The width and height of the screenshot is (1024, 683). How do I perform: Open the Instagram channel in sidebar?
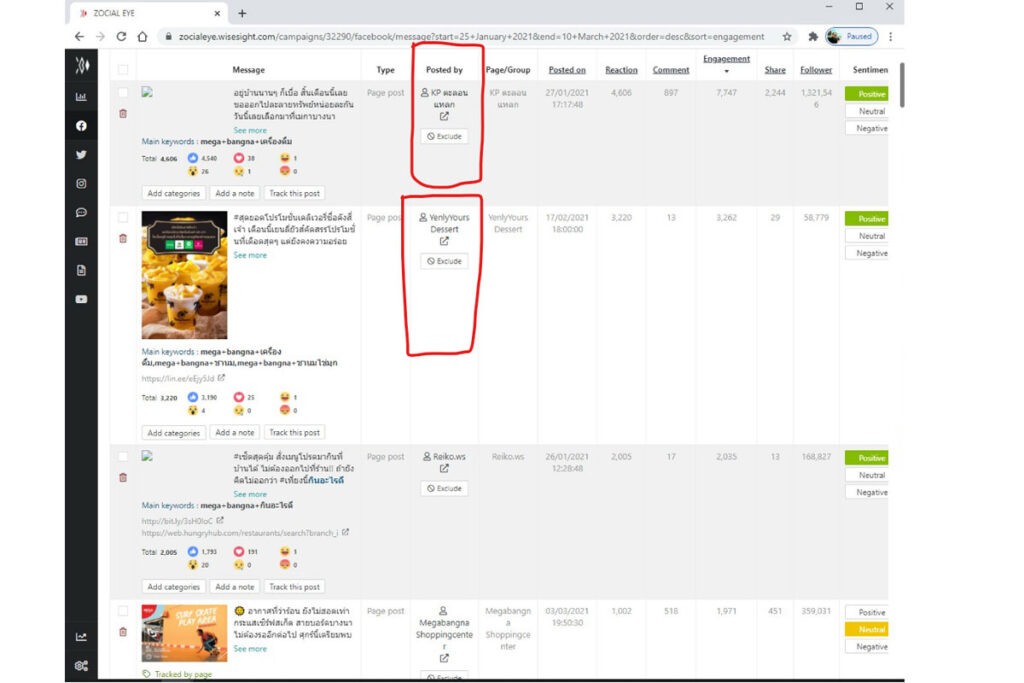[81, 183]
